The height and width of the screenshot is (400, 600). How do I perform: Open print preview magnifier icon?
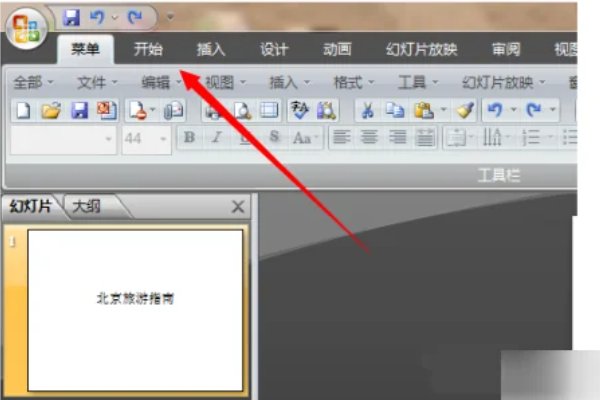click(242, 111)
